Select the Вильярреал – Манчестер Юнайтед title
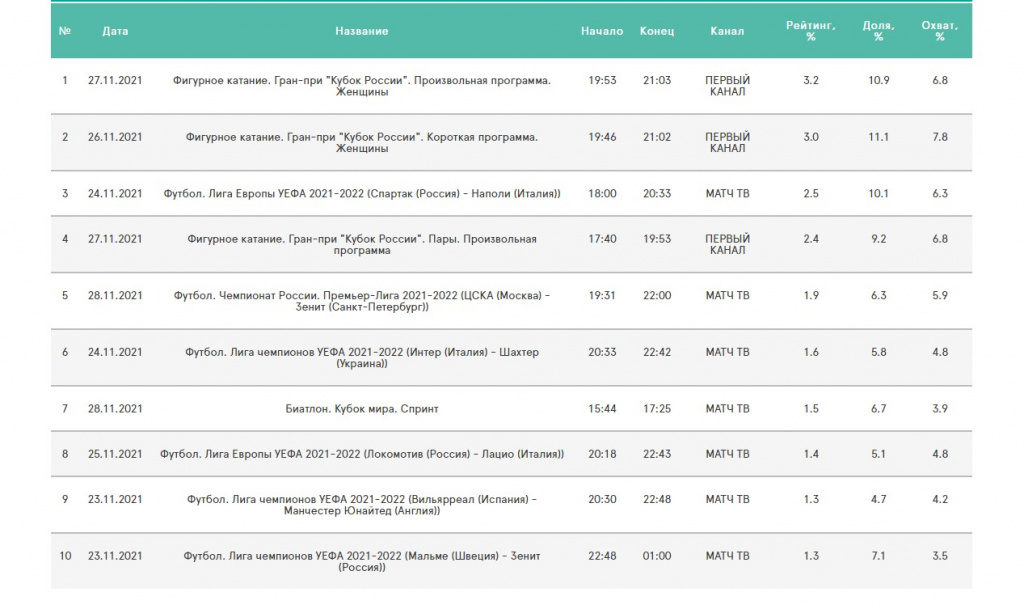 (362, 505)
